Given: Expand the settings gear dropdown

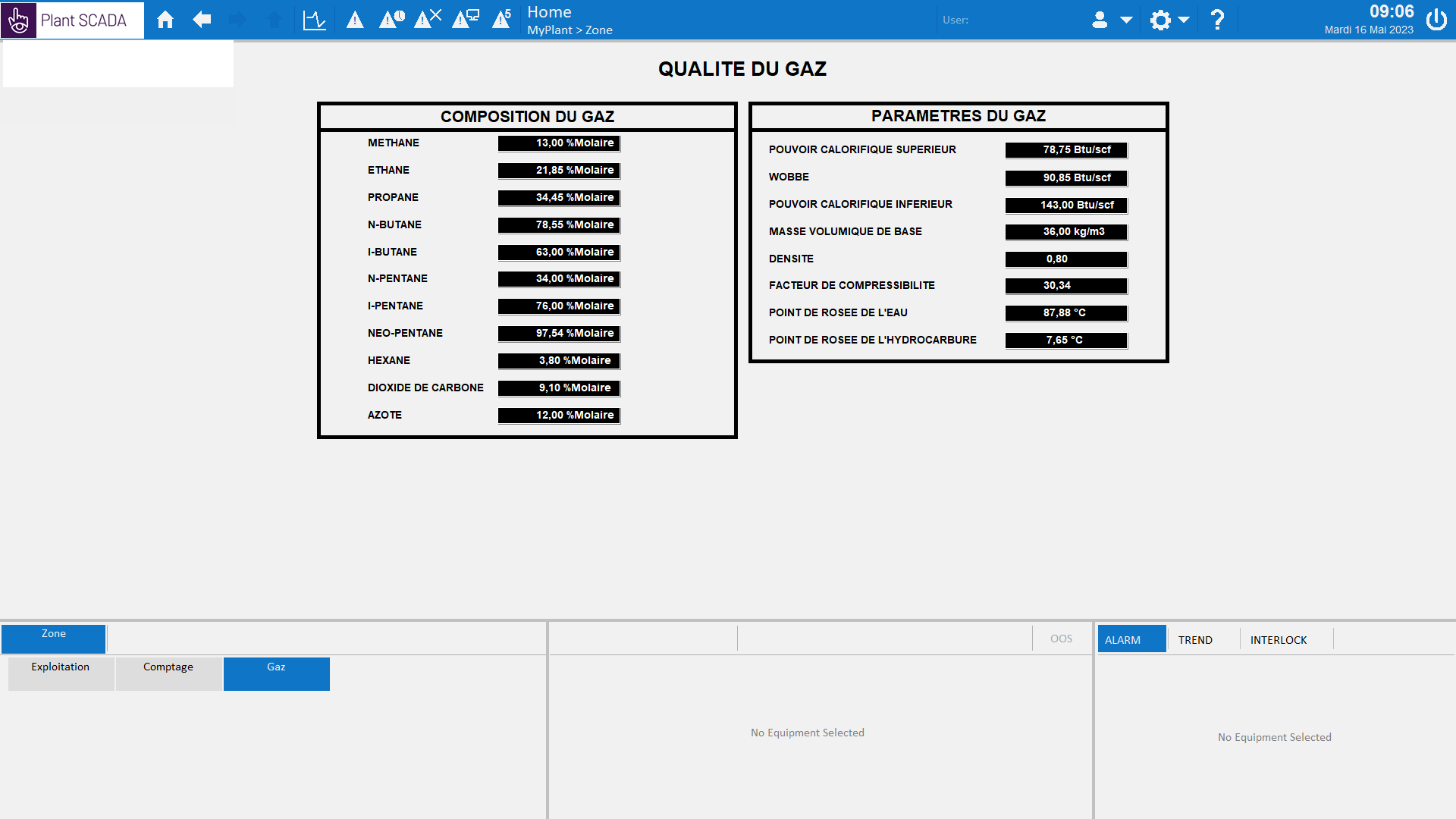Looking at the screenshot, I should tap(1169, 20).
